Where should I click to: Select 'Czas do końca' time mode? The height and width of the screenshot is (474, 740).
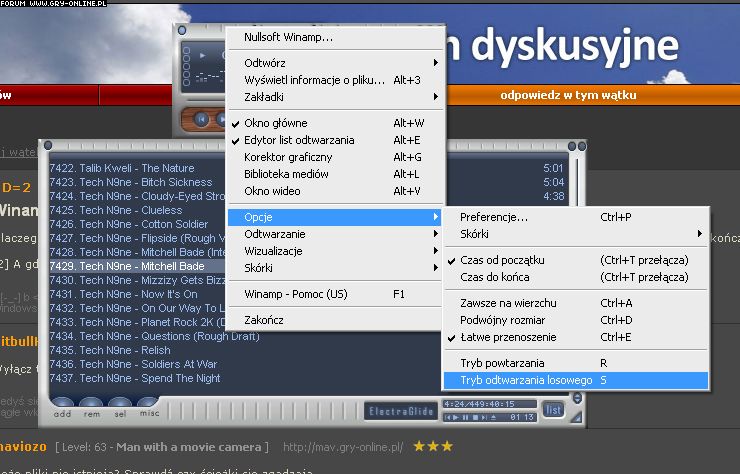(576, 277)
